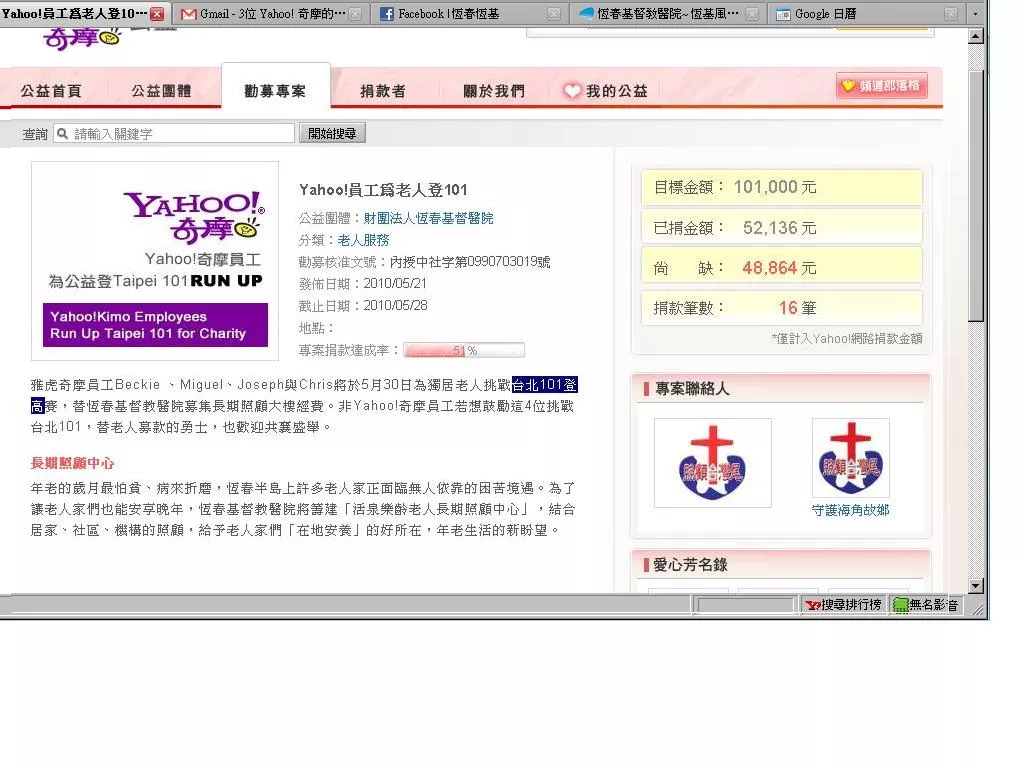This screenshot has width=1024, height=768.
Task: Close the Facebook tab button
Action: click(554, 14)
